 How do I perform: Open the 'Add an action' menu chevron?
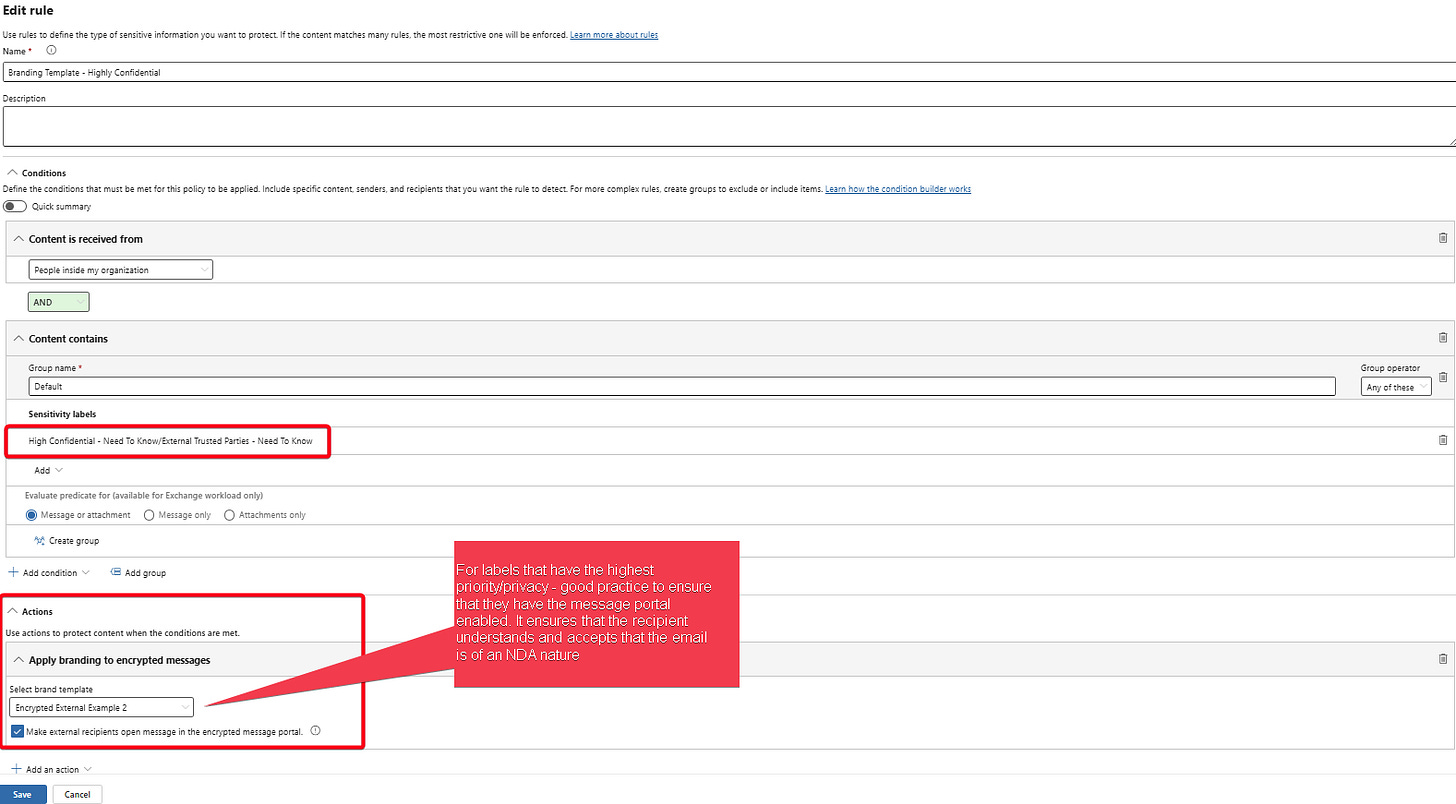coord(88,770)
